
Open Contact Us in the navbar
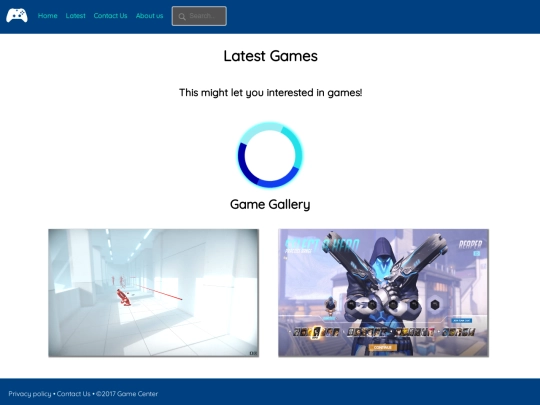click(110, 16)
